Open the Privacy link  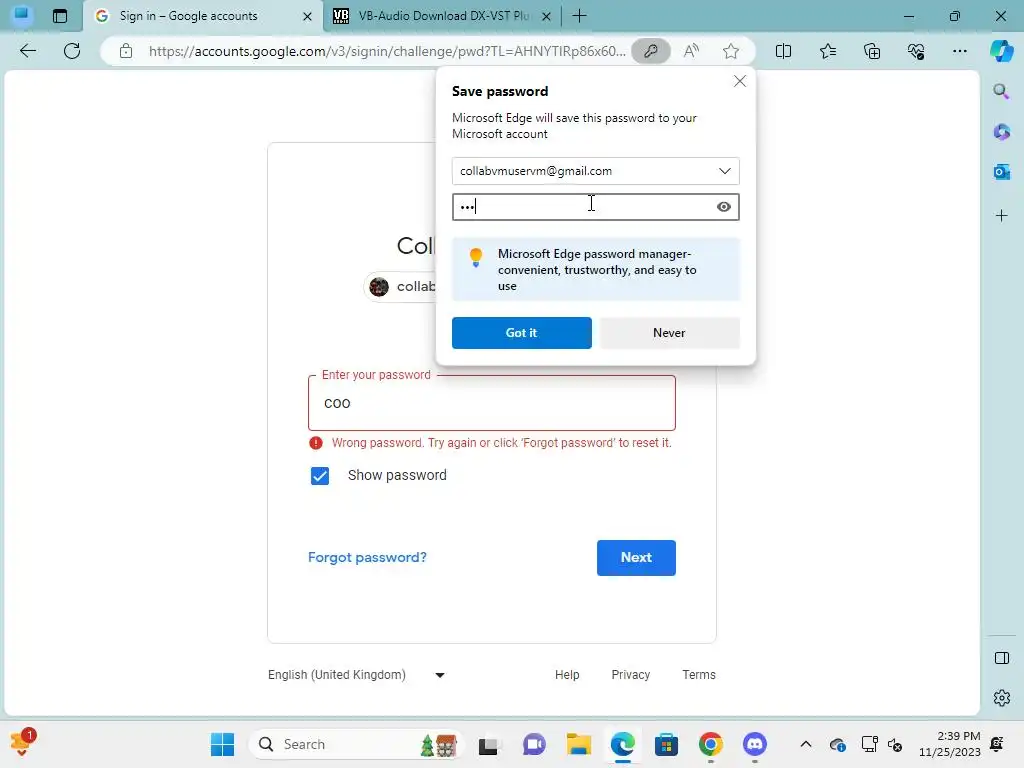[630, 675]
